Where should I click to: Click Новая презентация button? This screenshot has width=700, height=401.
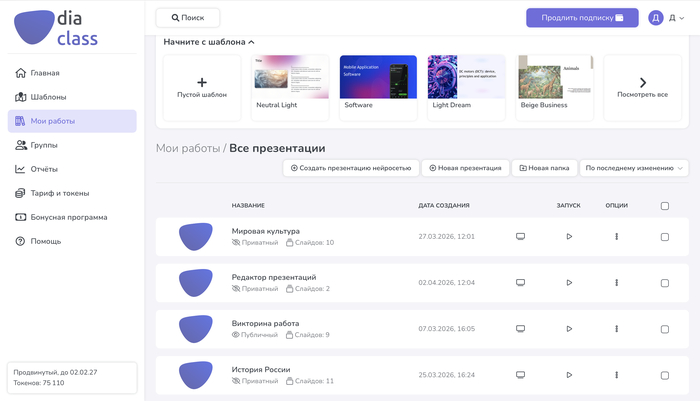[465, 168]
